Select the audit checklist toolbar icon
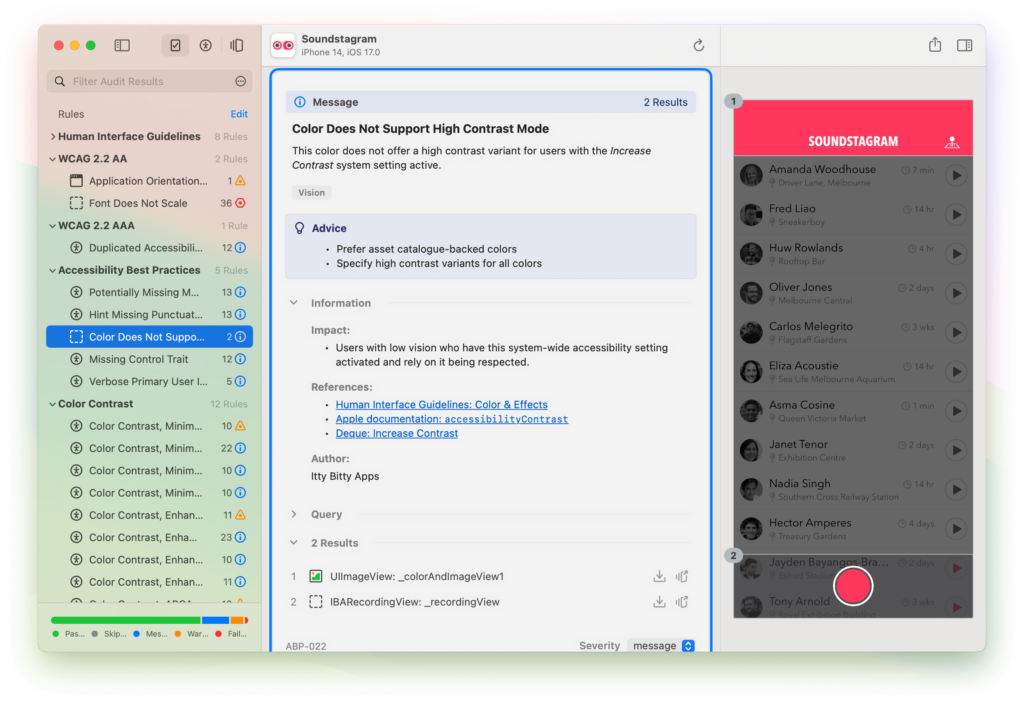This screenshot has width=1024, height=705. point(176,45)
